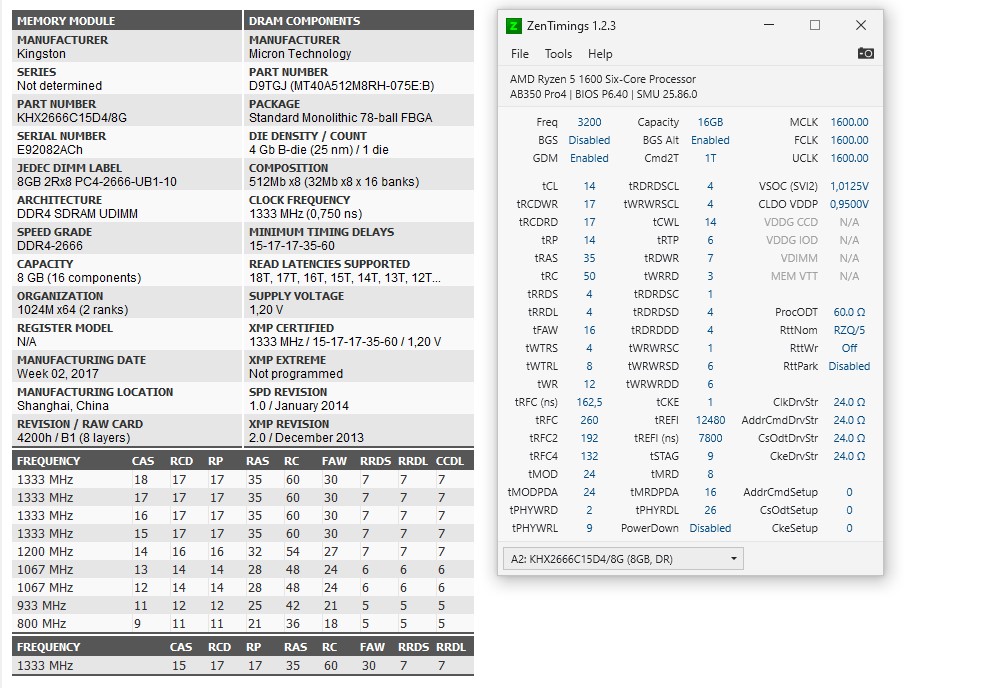Click the CLDO VDDP value 0,9500V
985x688 pixels.
(849, 204)
